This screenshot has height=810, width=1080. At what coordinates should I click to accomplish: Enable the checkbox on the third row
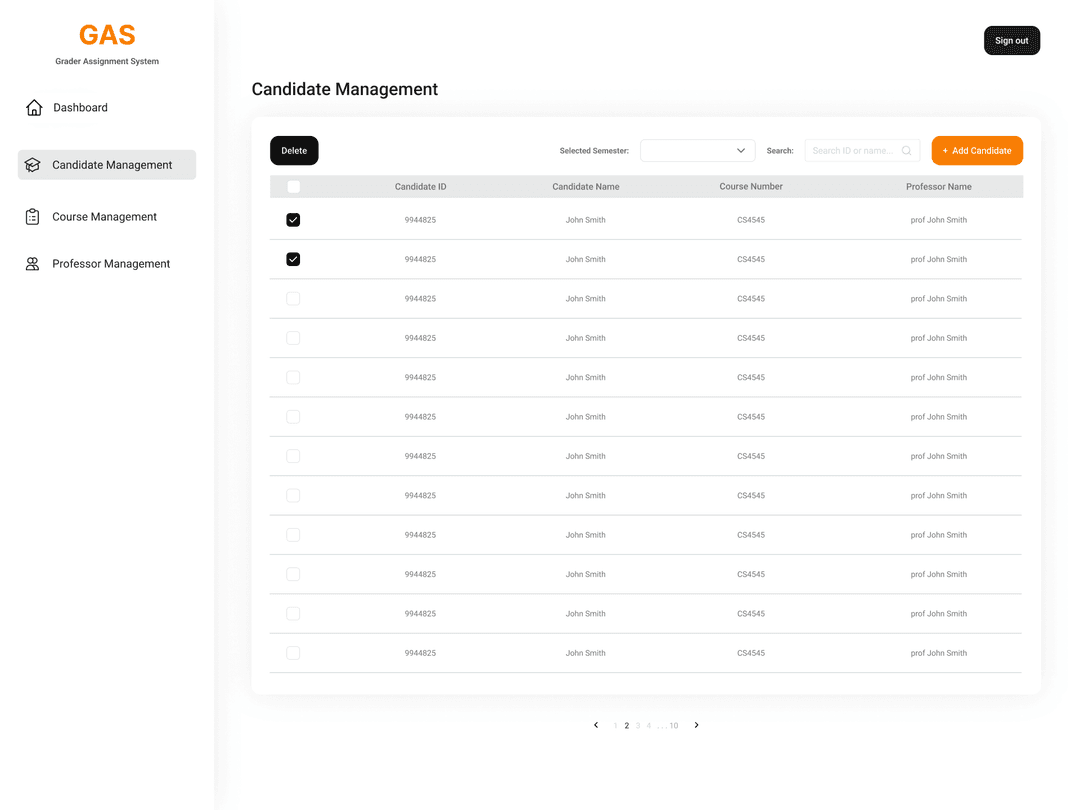(293, 298)
